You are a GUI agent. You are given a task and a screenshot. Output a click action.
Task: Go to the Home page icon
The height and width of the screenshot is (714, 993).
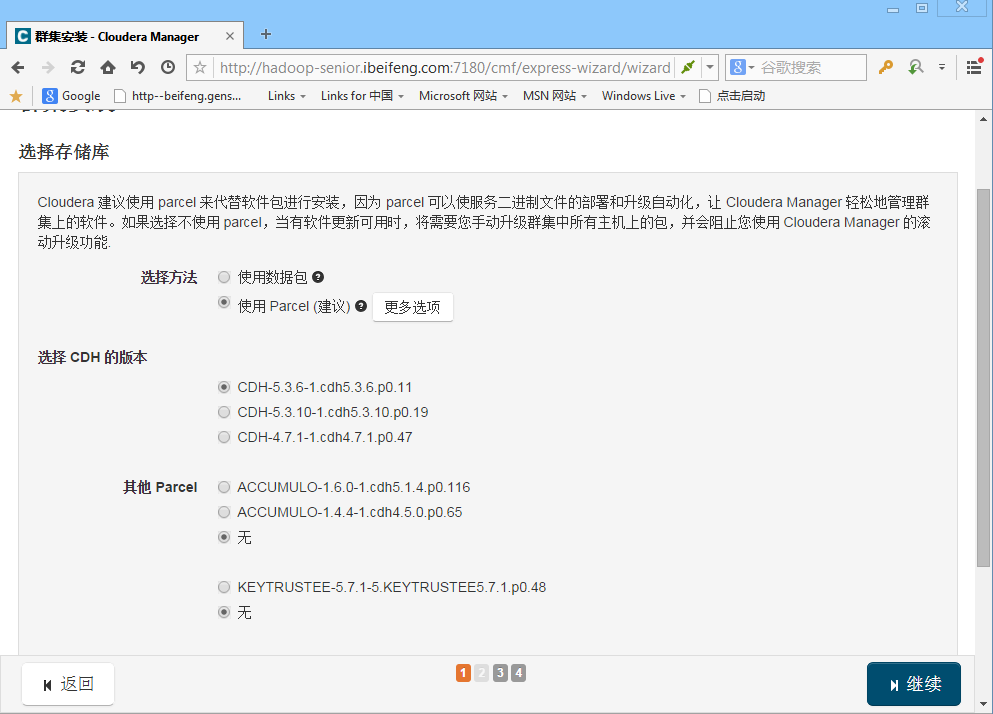pyautogui.click(x=108, y=67)
